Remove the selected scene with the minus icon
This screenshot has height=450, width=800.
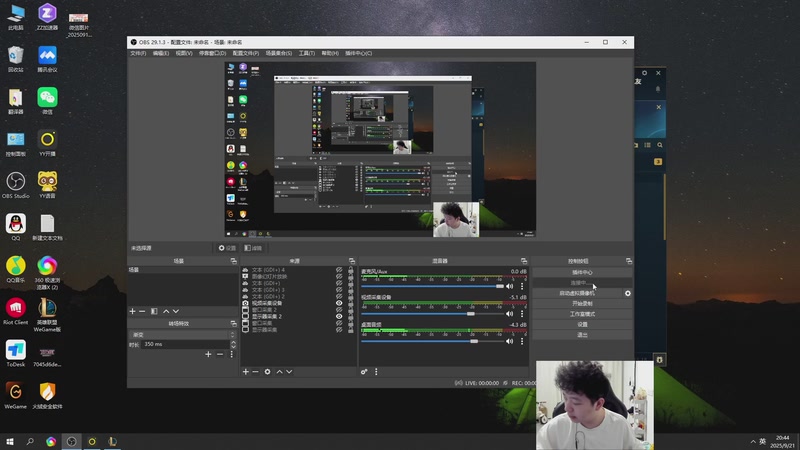coord(142,311)
